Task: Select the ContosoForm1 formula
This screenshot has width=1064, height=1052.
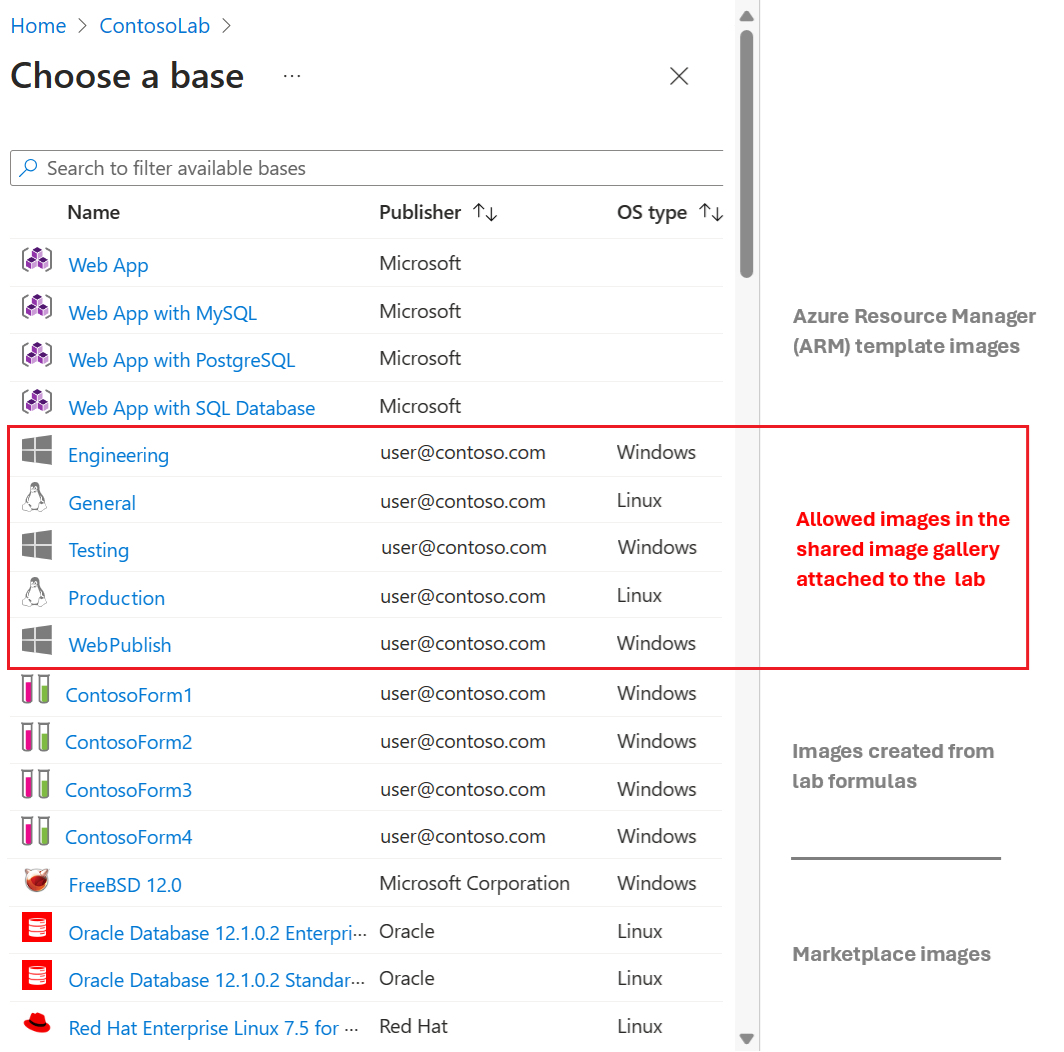Action: (129, 695)
